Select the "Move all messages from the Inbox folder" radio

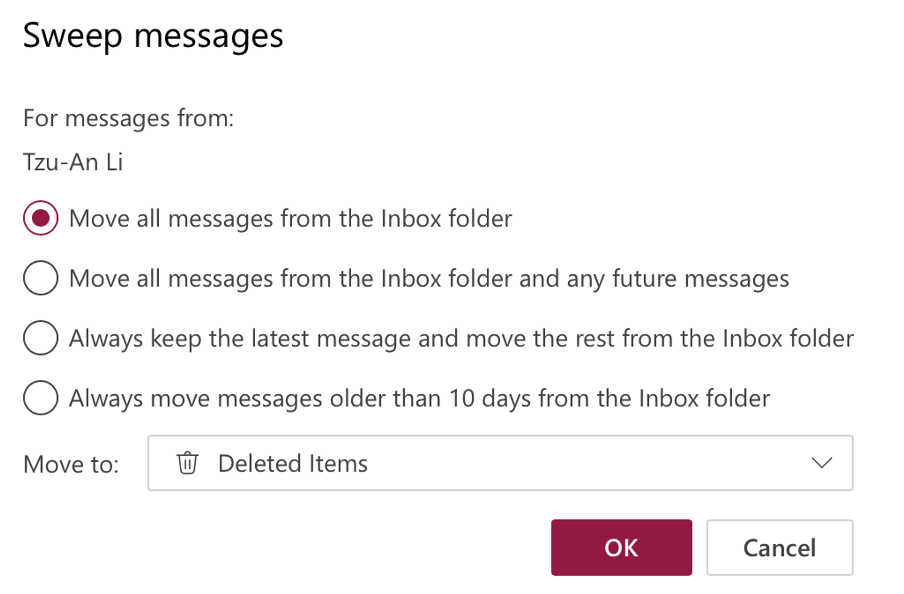40,218
